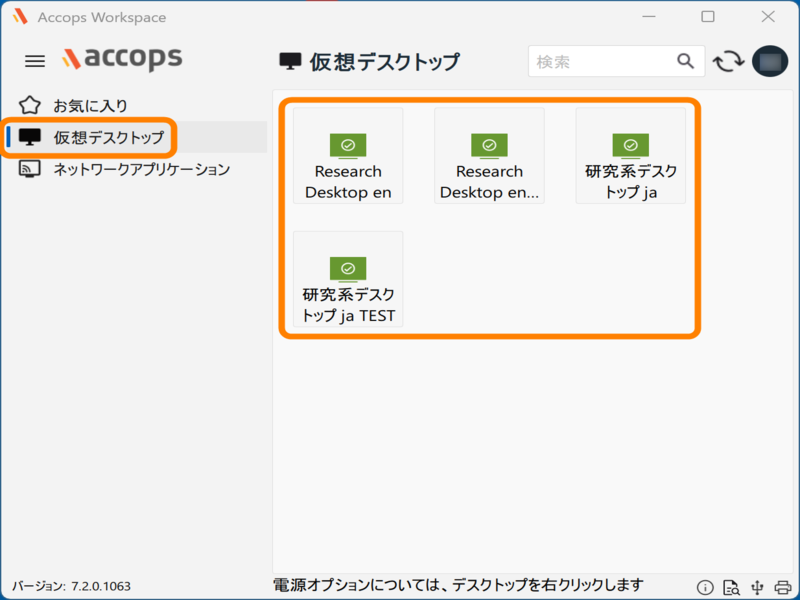Open the info icon in status bar

[705, 588]
